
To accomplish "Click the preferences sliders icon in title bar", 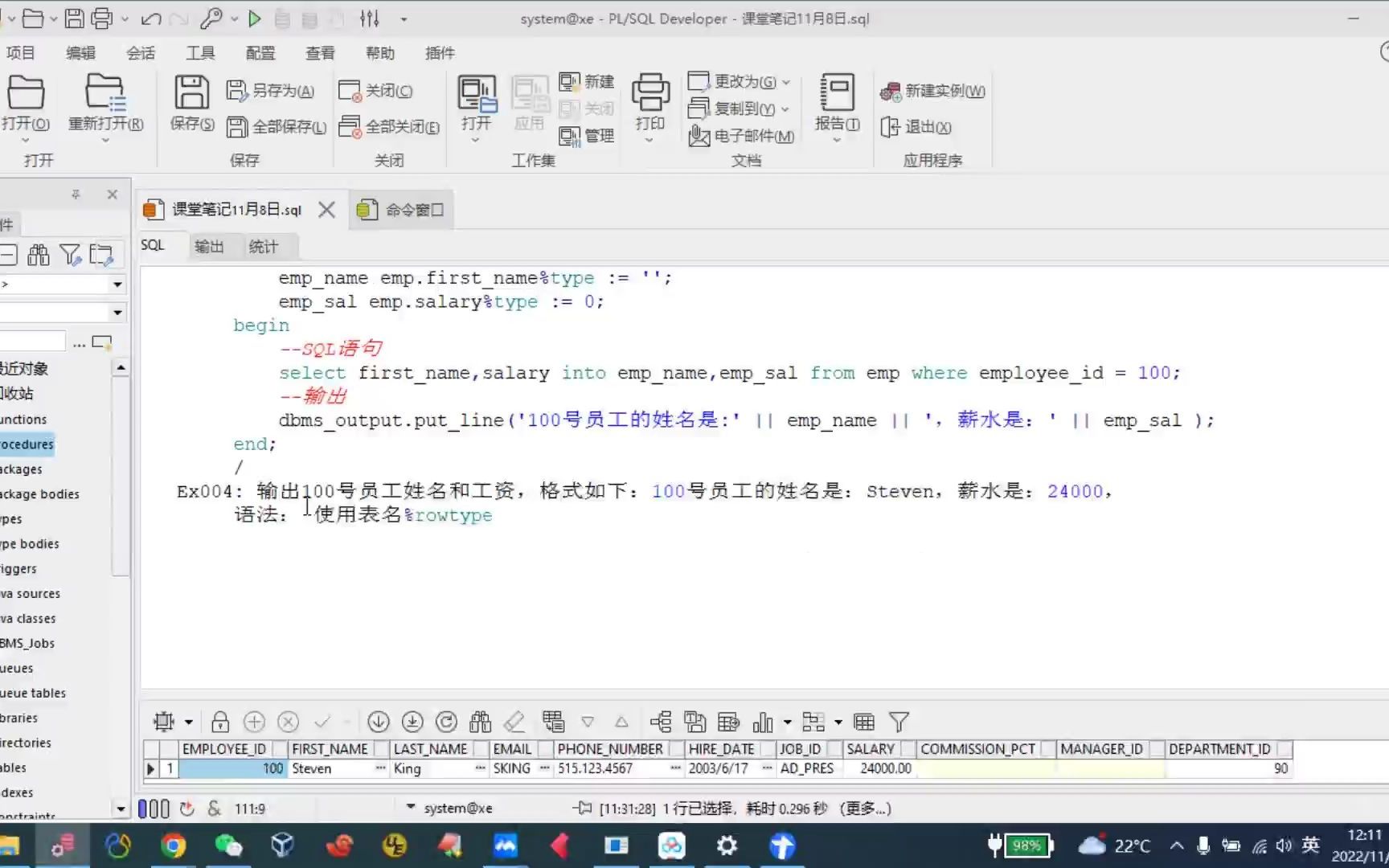I will pyautogui.click(x=370, y=18).
